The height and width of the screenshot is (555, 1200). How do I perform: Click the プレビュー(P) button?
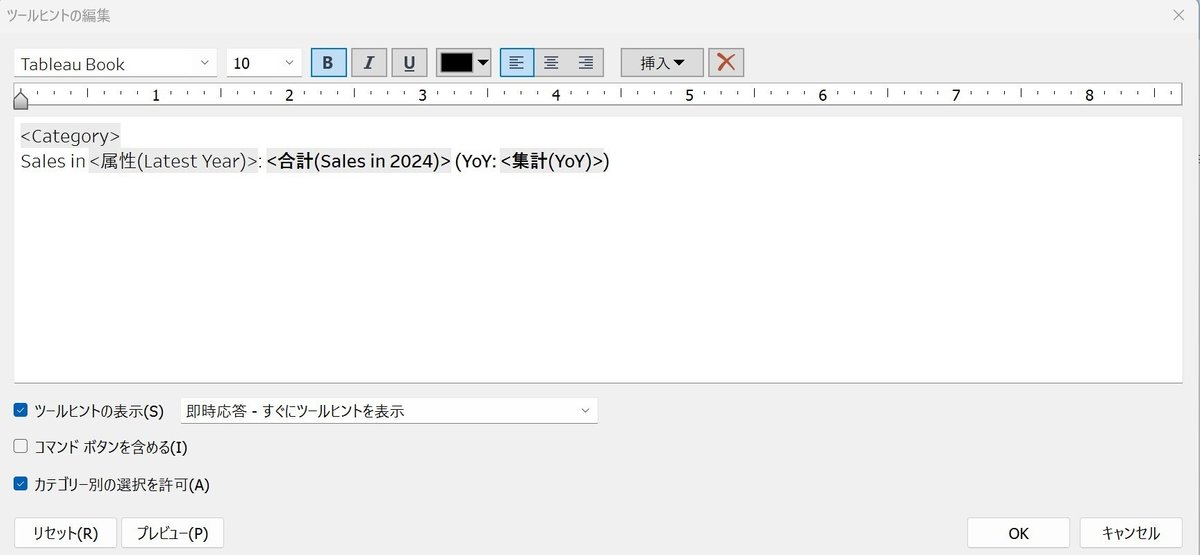tap(172, 533)
